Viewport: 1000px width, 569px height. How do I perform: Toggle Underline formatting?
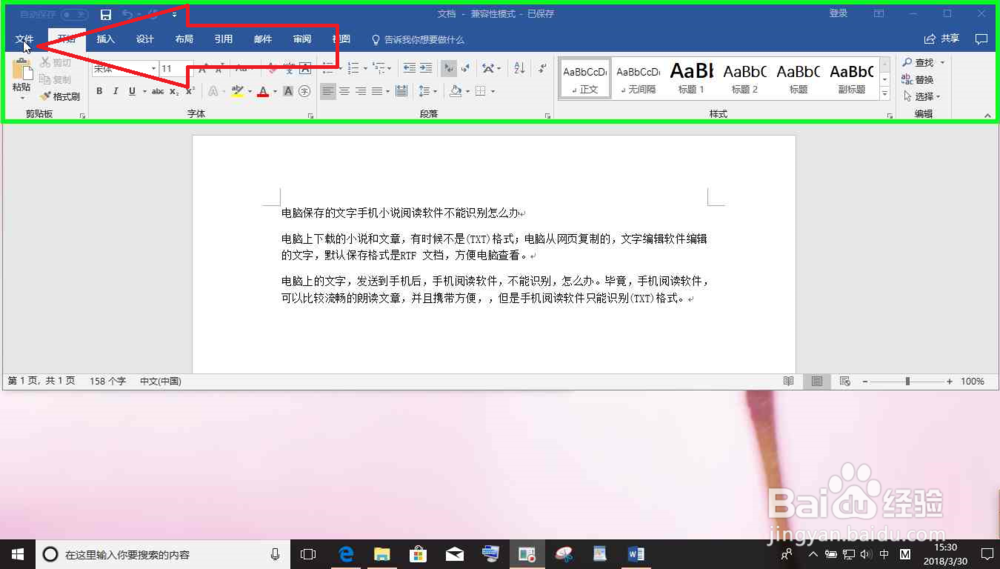click(132, 91)
